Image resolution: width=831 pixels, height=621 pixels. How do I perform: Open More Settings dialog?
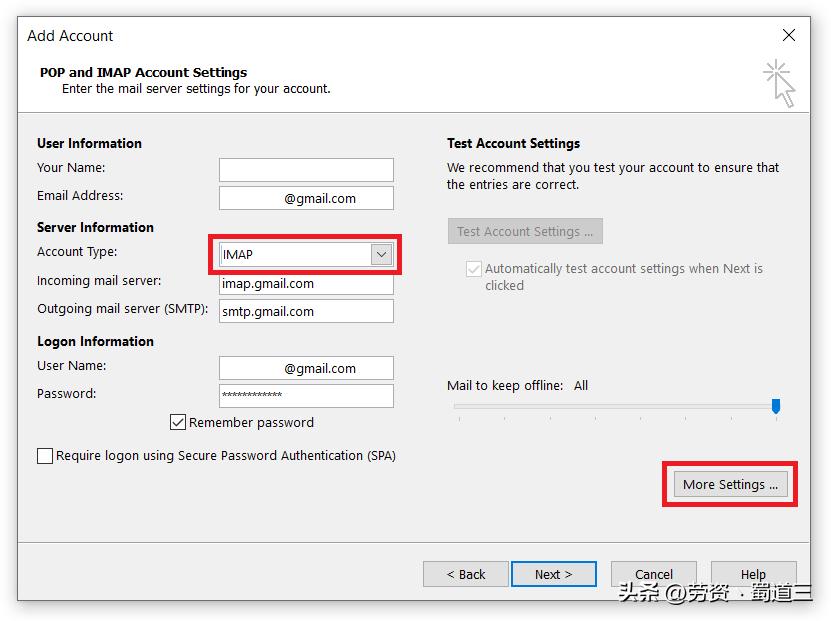click(x=729, y=484)
